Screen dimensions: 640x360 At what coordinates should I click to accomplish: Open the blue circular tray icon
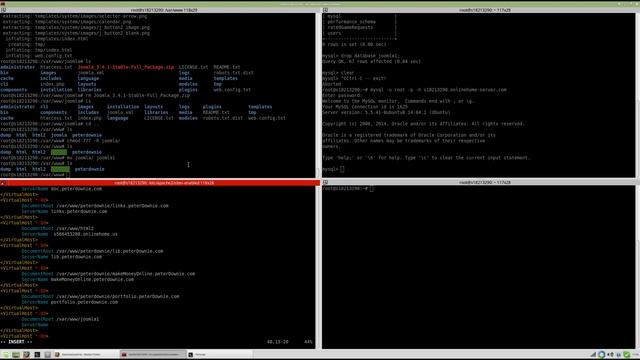pos(602,355)
